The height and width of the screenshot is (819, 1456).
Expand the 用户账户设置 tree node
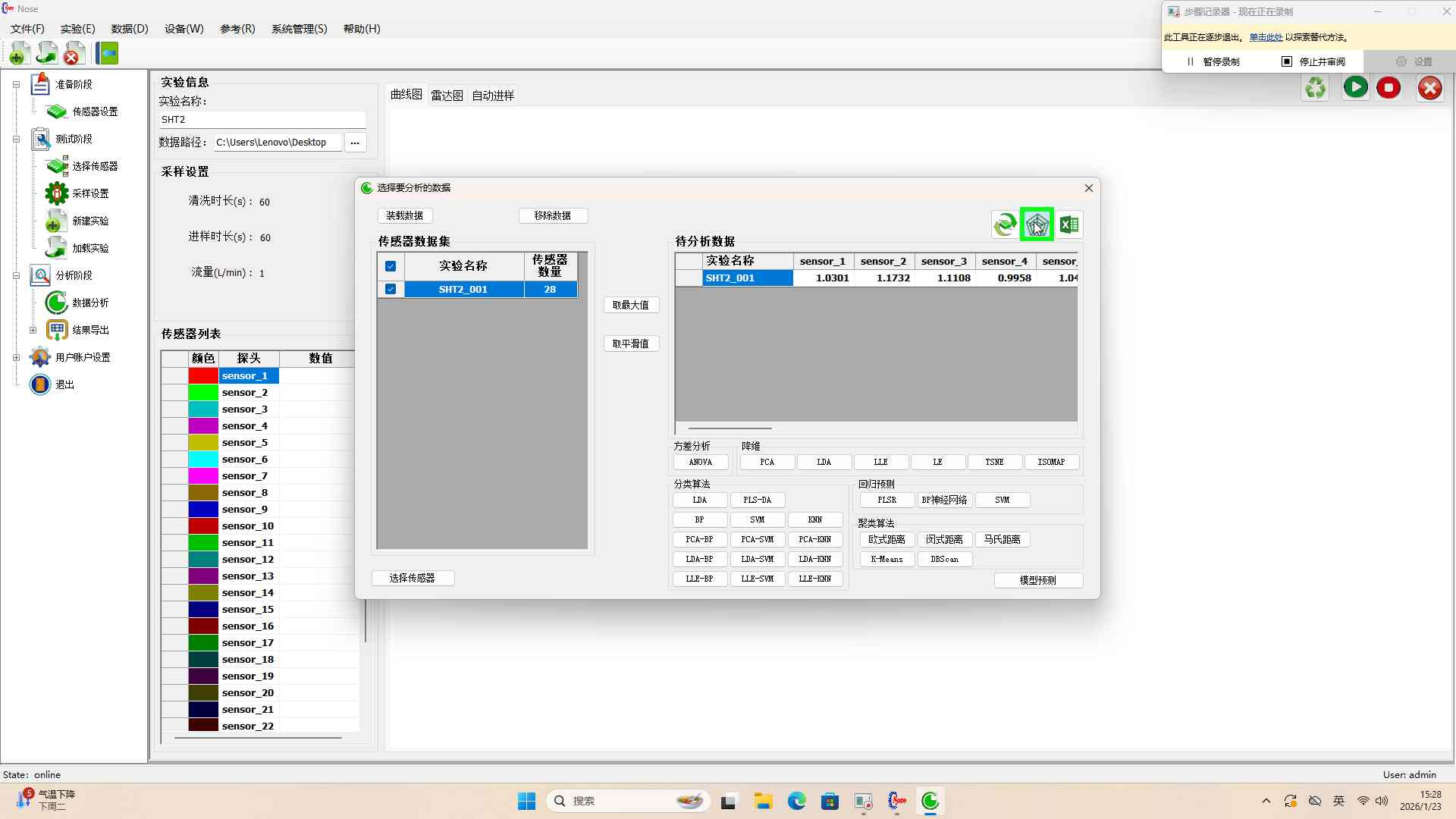coord(16,357)
